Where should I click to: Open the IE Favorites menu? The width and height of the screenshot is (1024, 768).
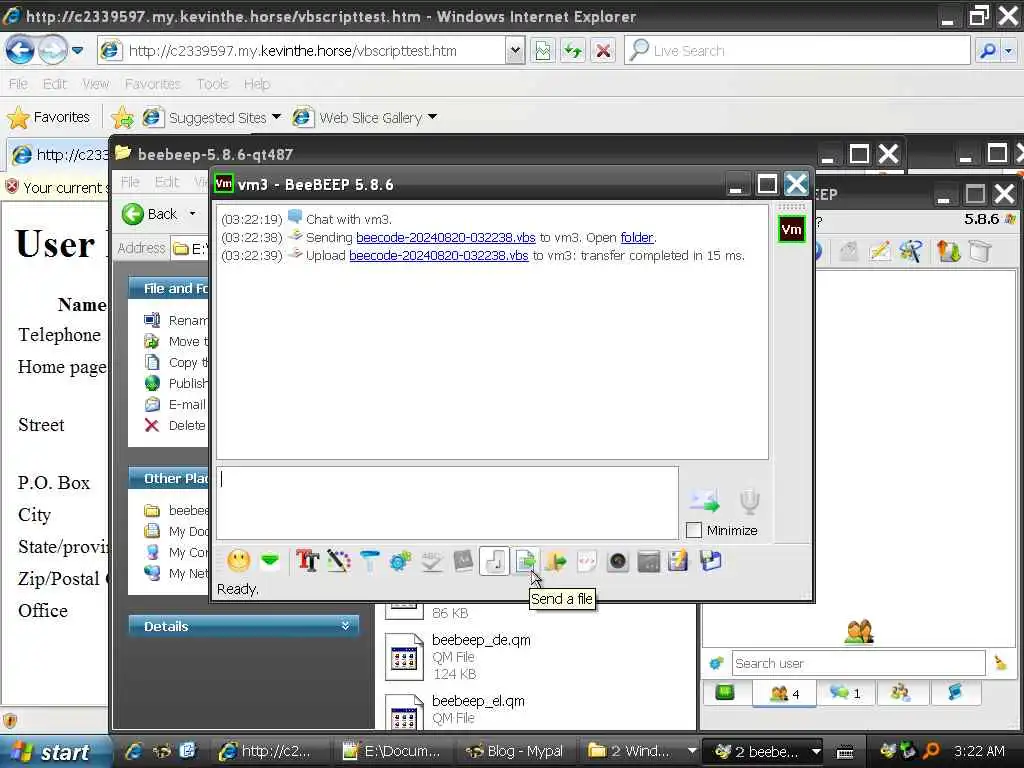[x=152, y=84]
